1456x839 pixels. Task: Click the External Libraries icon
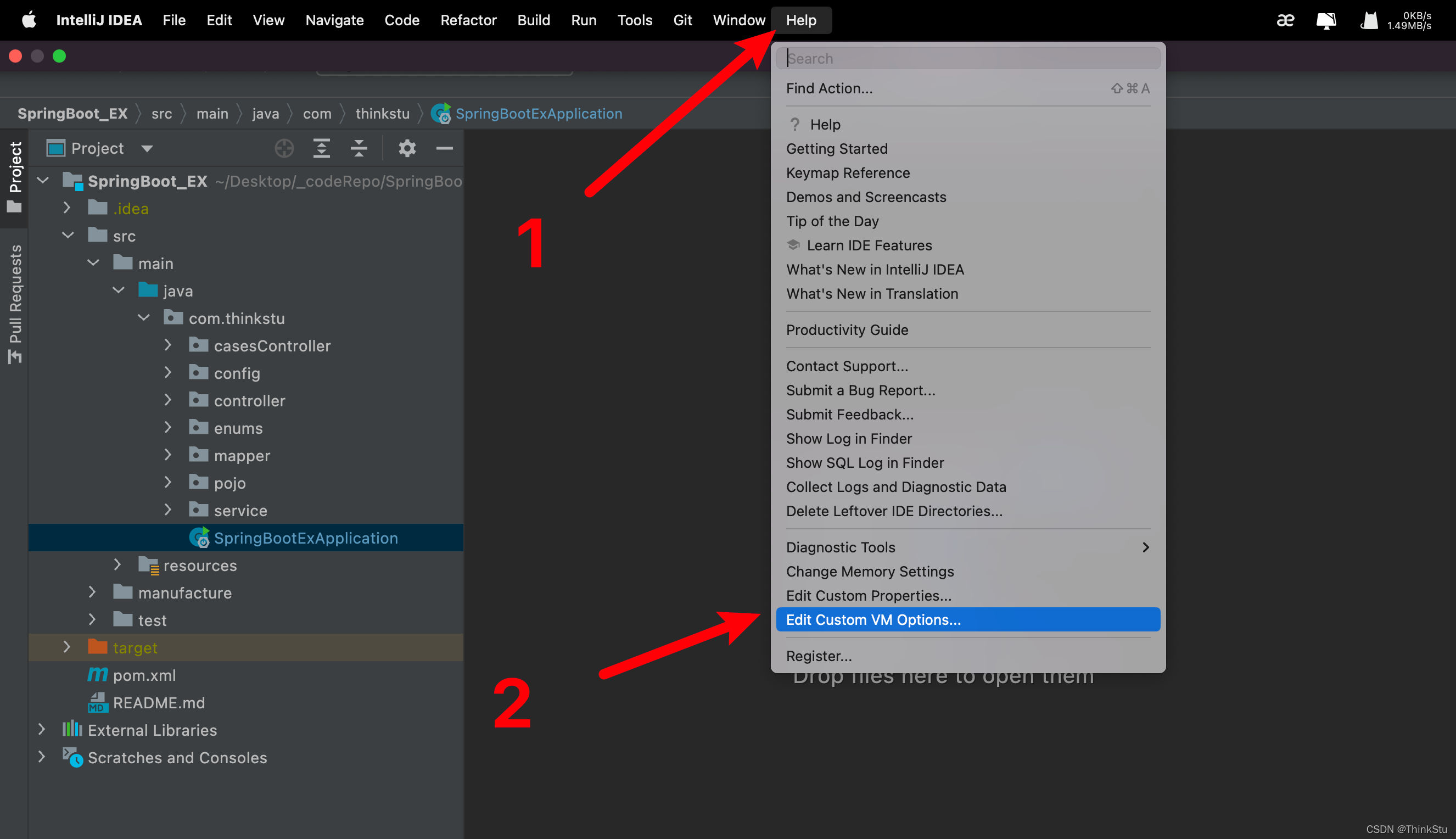(x=72, y=729)
